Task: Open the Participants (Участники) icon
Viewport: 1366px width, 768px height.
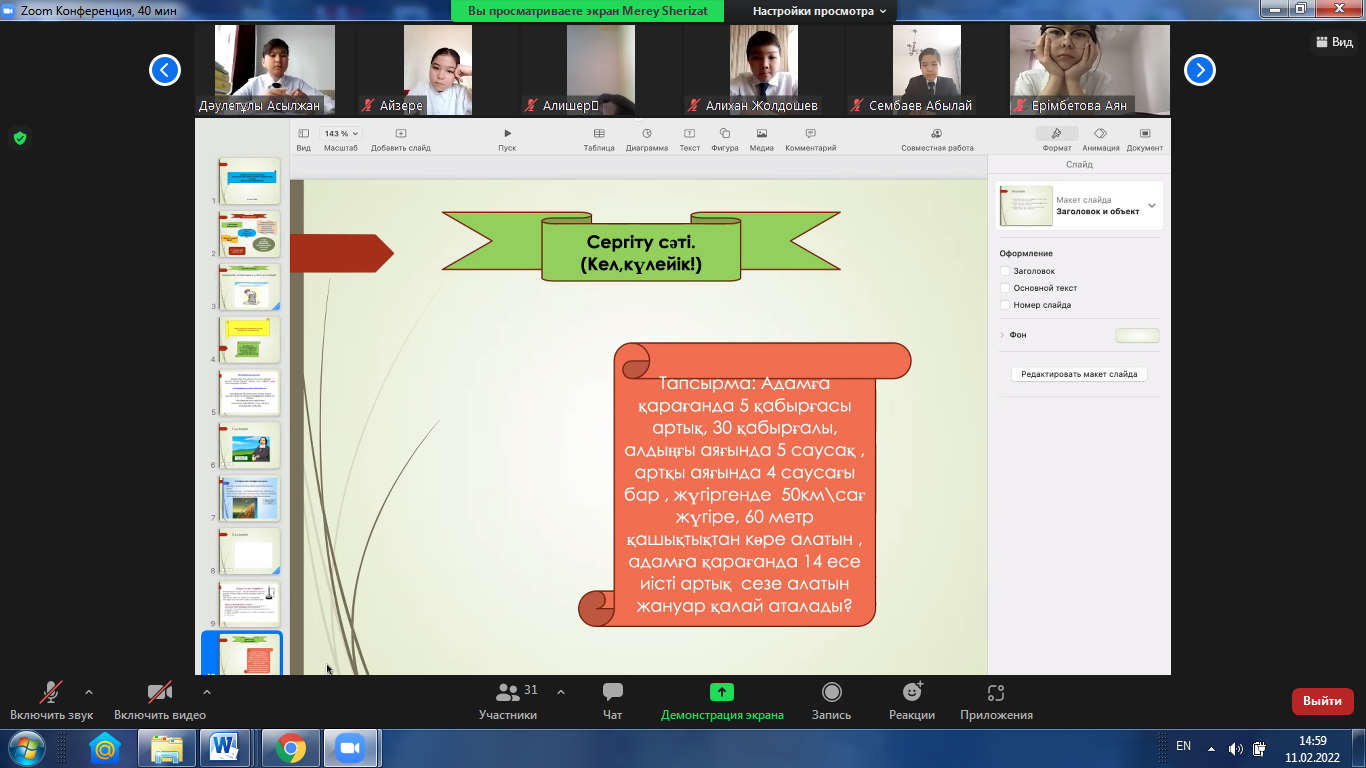Action: click(x=508, y=693)
